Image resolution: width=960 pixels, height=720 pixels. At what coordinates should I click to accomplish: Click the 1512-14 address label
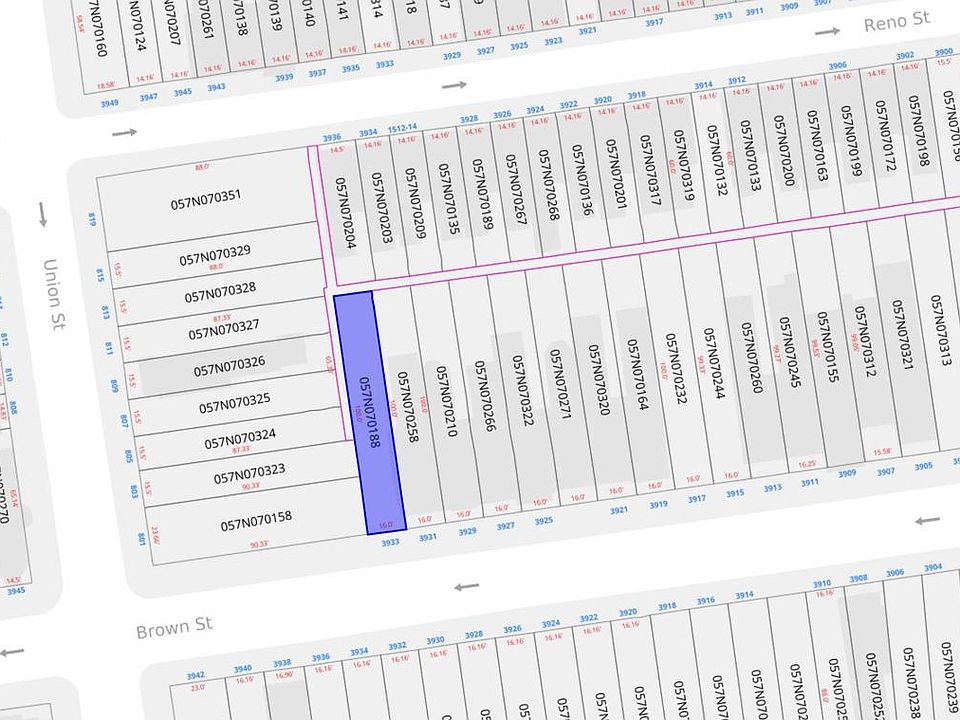[402, 128]
